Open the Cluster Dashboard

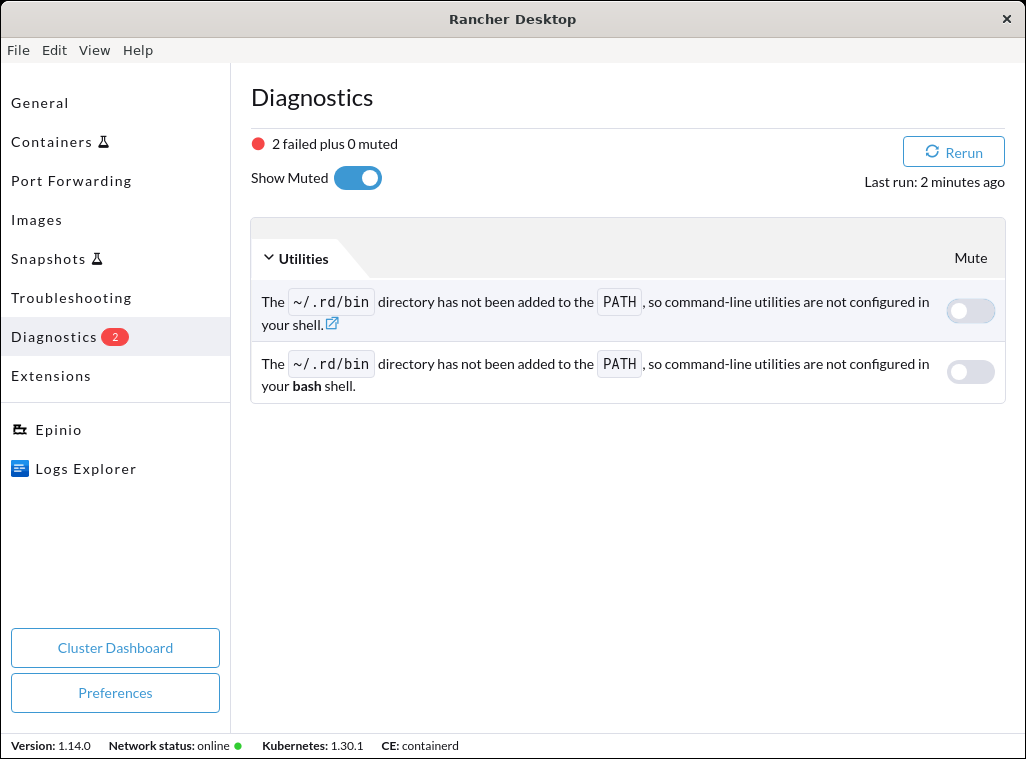(x=115, y=648)
